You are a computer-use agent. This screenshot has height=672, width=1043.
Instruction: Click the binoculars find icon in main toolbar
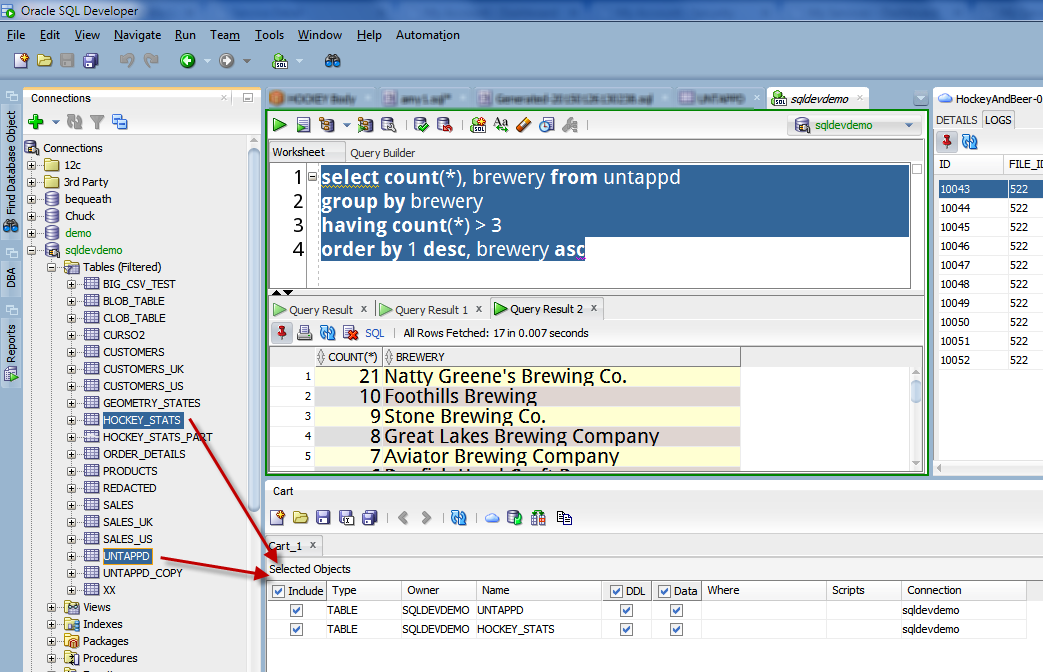tap(333, 61)
